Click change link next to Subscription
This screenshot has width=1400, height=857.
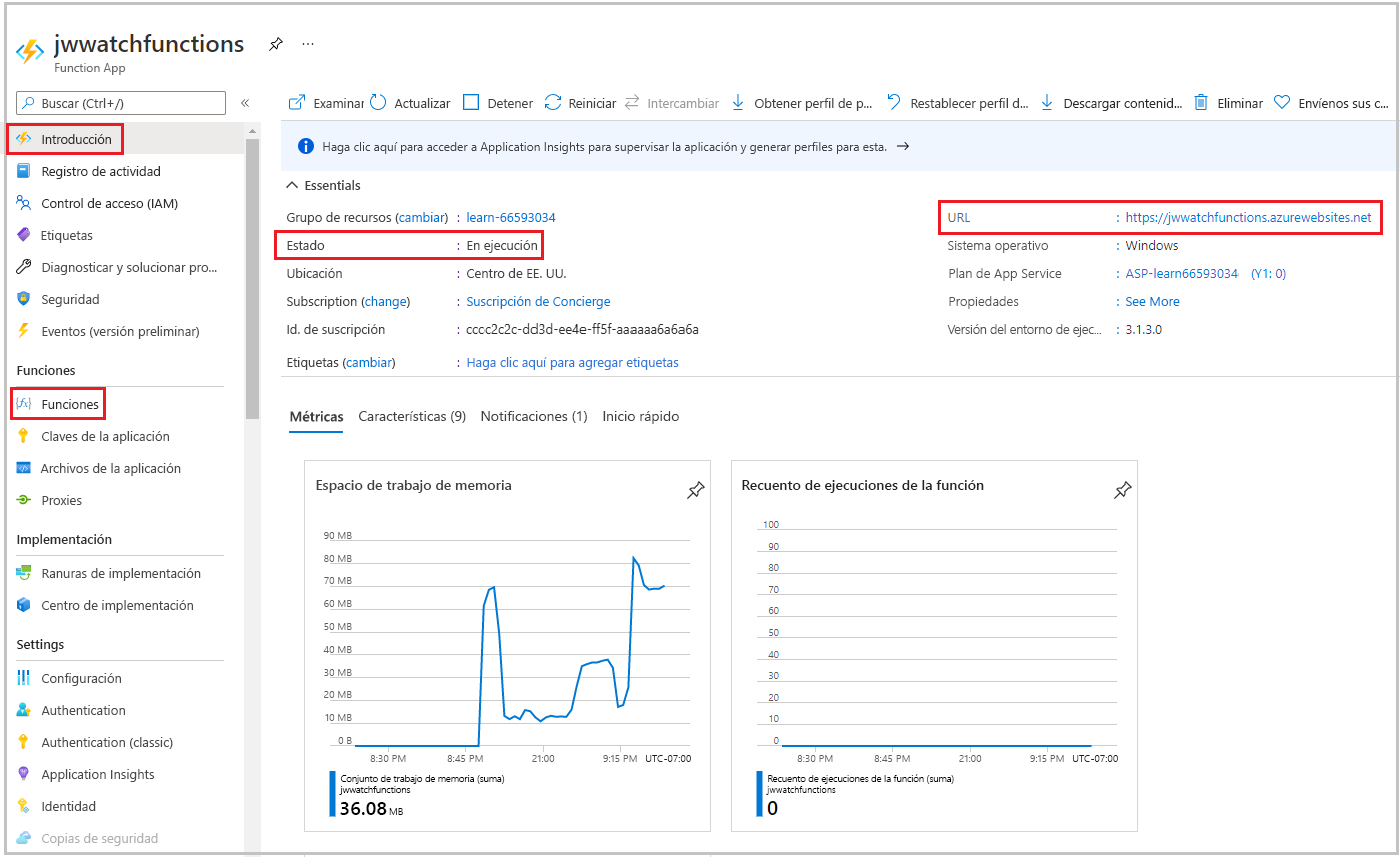[386, 302]
